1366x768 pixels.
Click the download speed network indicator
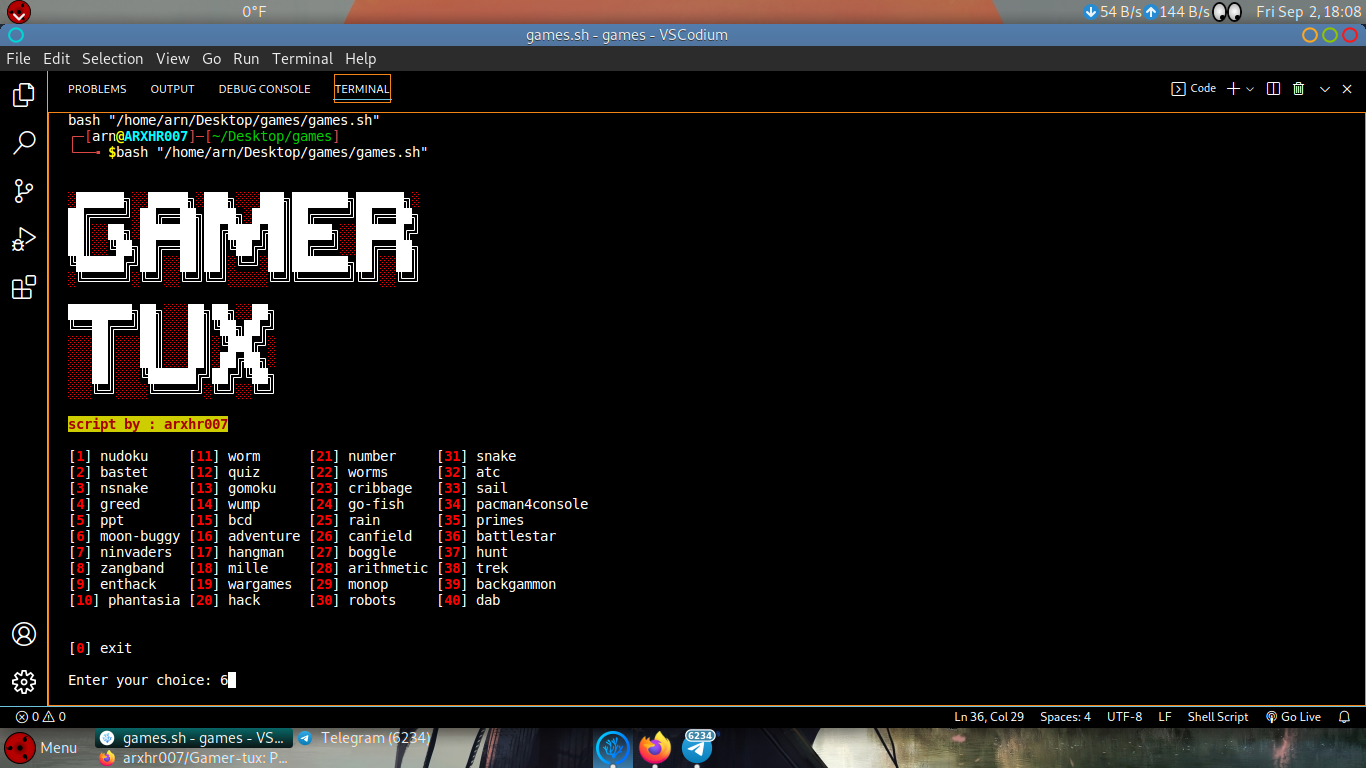click(1112, 12)
